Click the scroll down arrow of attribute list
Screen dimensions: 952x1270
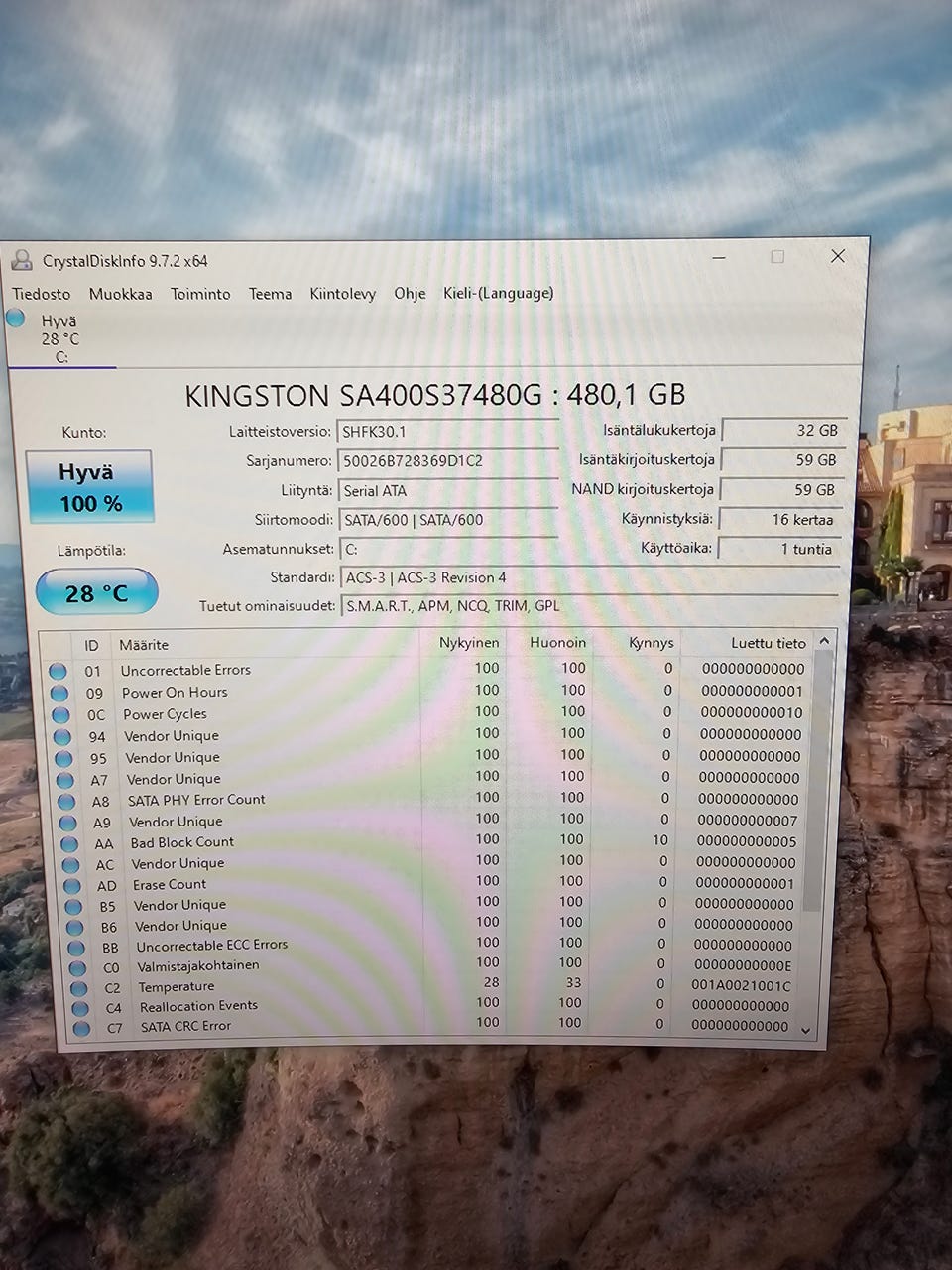coord(807,1032)
